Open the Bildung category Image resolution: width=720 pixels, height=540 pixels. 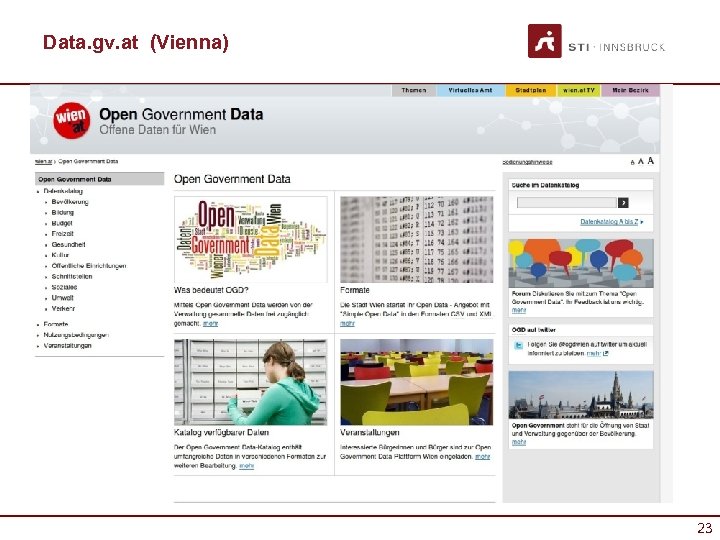tap(62, 212)
